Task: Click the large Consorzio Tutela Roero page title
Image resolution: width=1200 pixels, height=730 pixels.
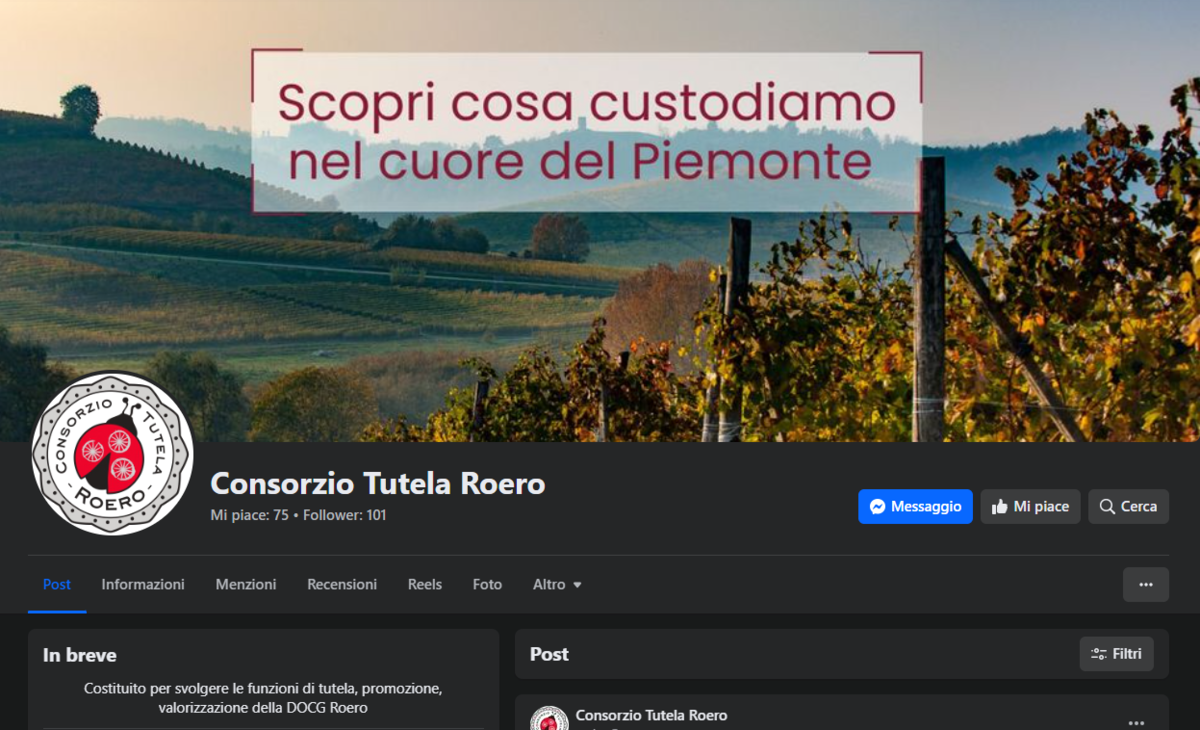Action: pos(377,484)
